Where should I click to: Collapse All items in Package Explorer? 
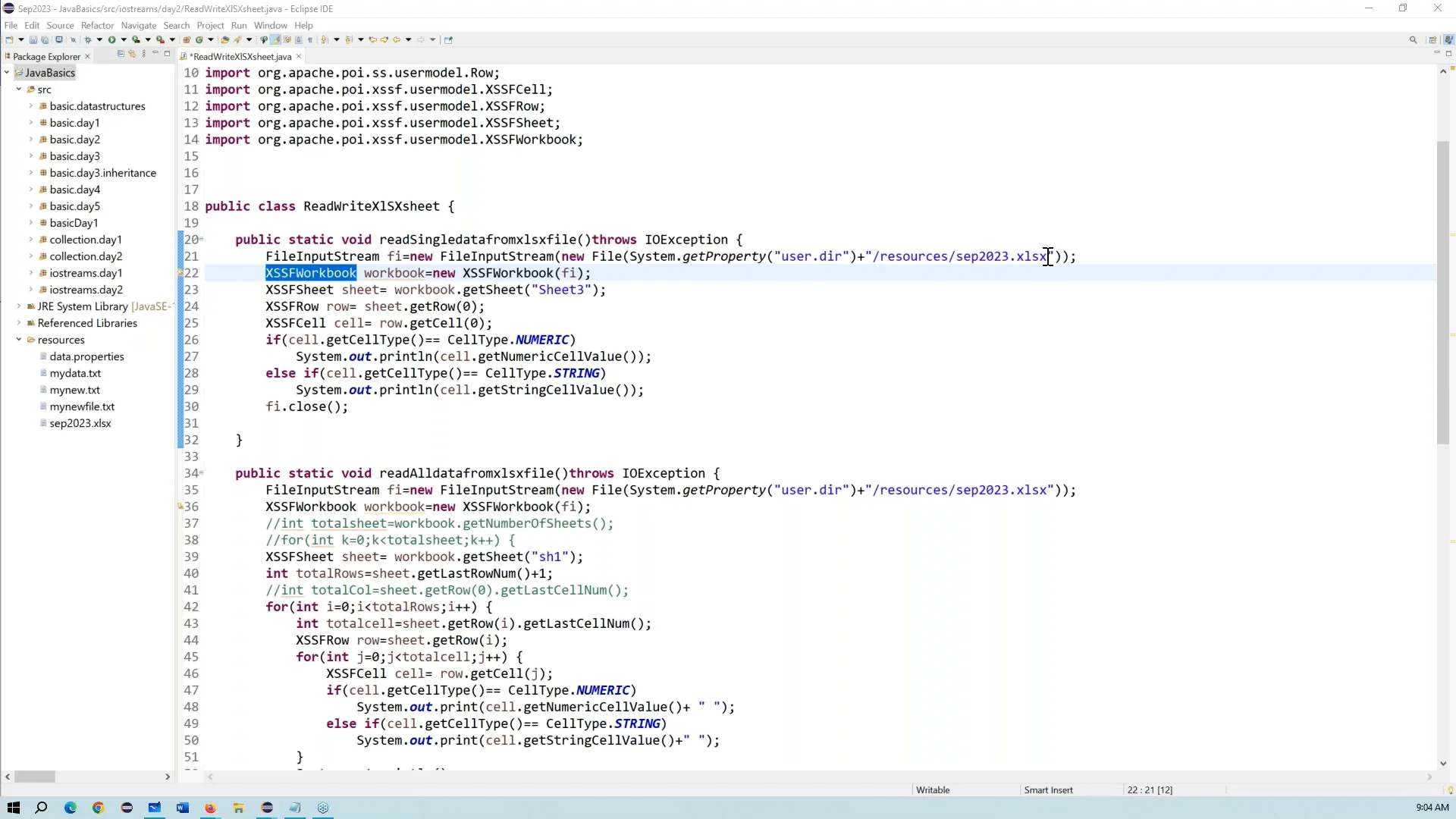pos(120,55)
